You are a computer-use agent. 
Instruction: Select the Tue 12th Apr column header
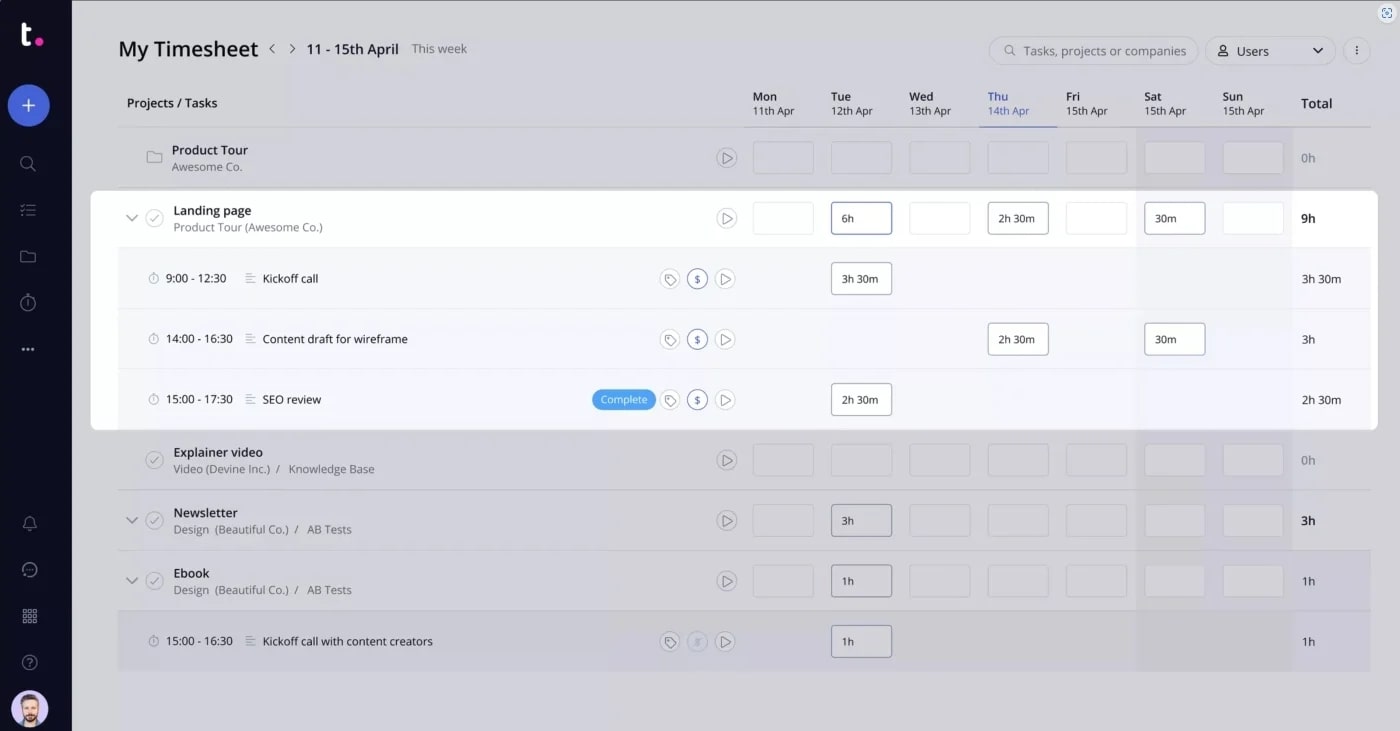click(851, 104)
